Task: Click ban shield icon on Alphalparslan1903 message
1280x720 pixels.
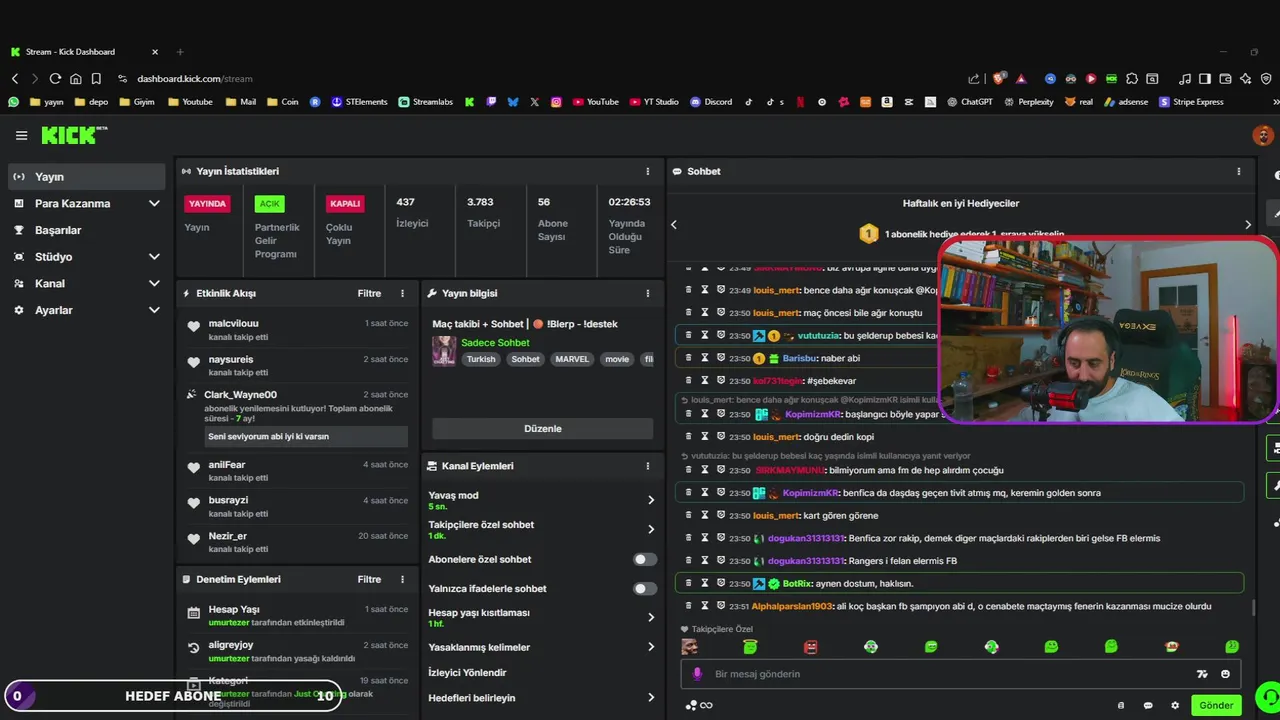Action: click(x=720, y=606)
